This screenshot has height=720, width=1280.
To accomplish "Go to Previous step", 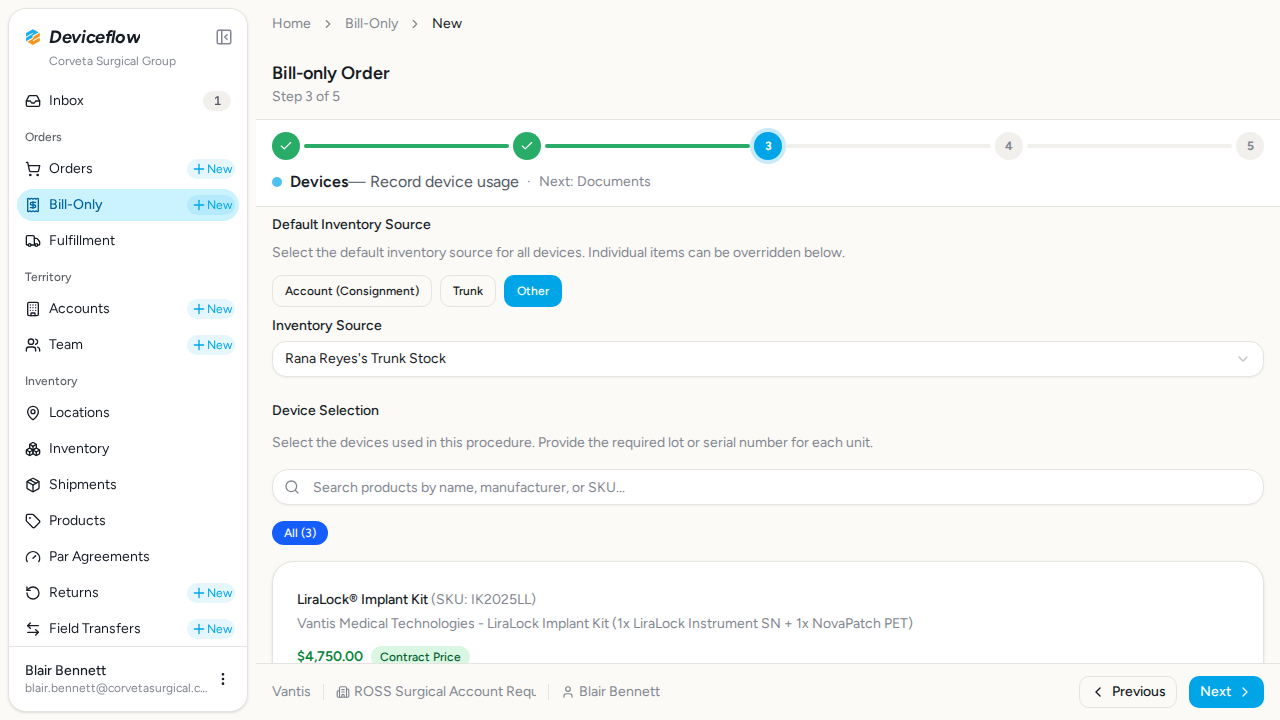I will (1128, 692).
